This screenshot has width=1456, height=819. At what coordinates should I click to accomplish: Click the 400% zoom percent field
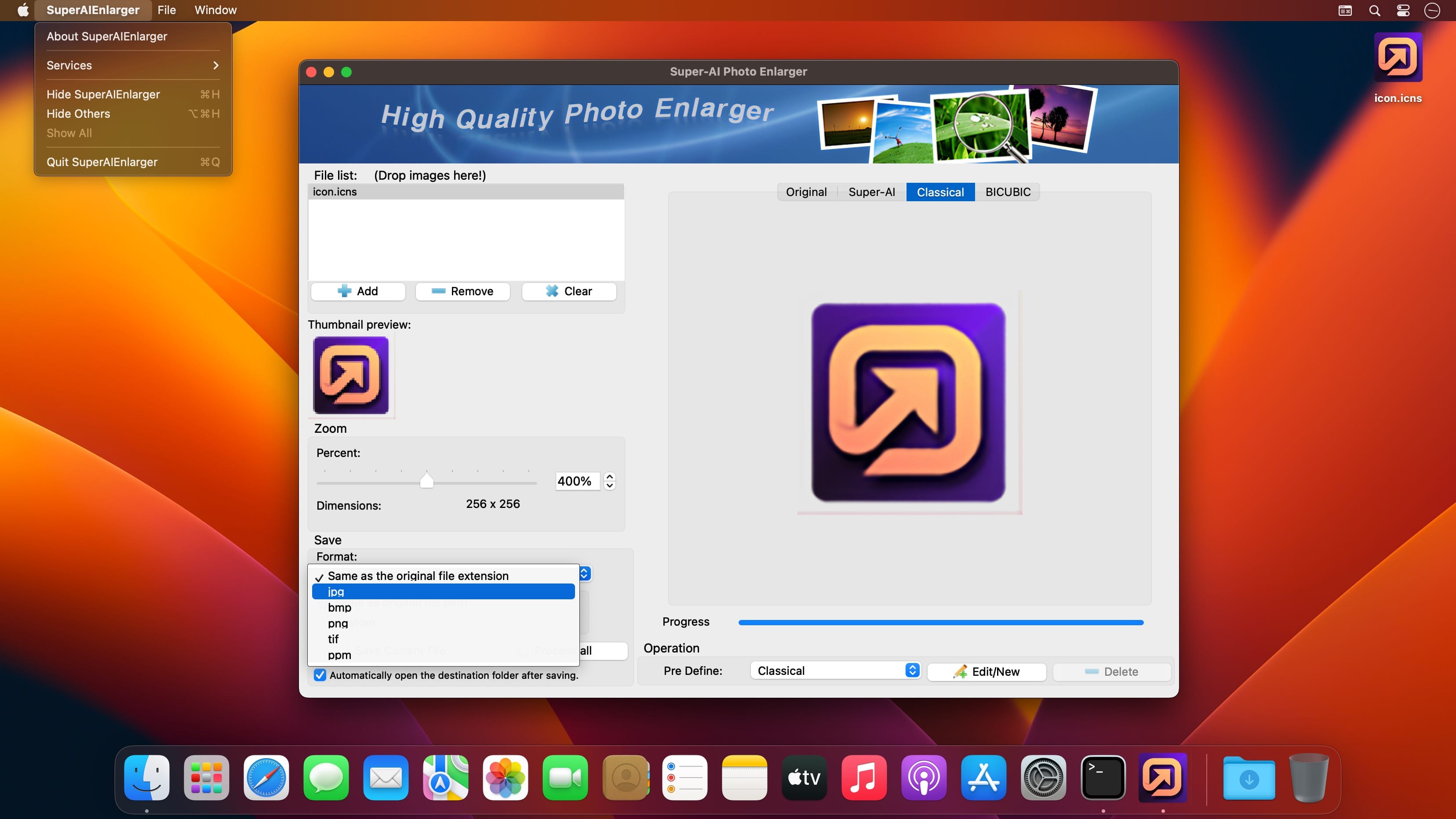(577, 481)
